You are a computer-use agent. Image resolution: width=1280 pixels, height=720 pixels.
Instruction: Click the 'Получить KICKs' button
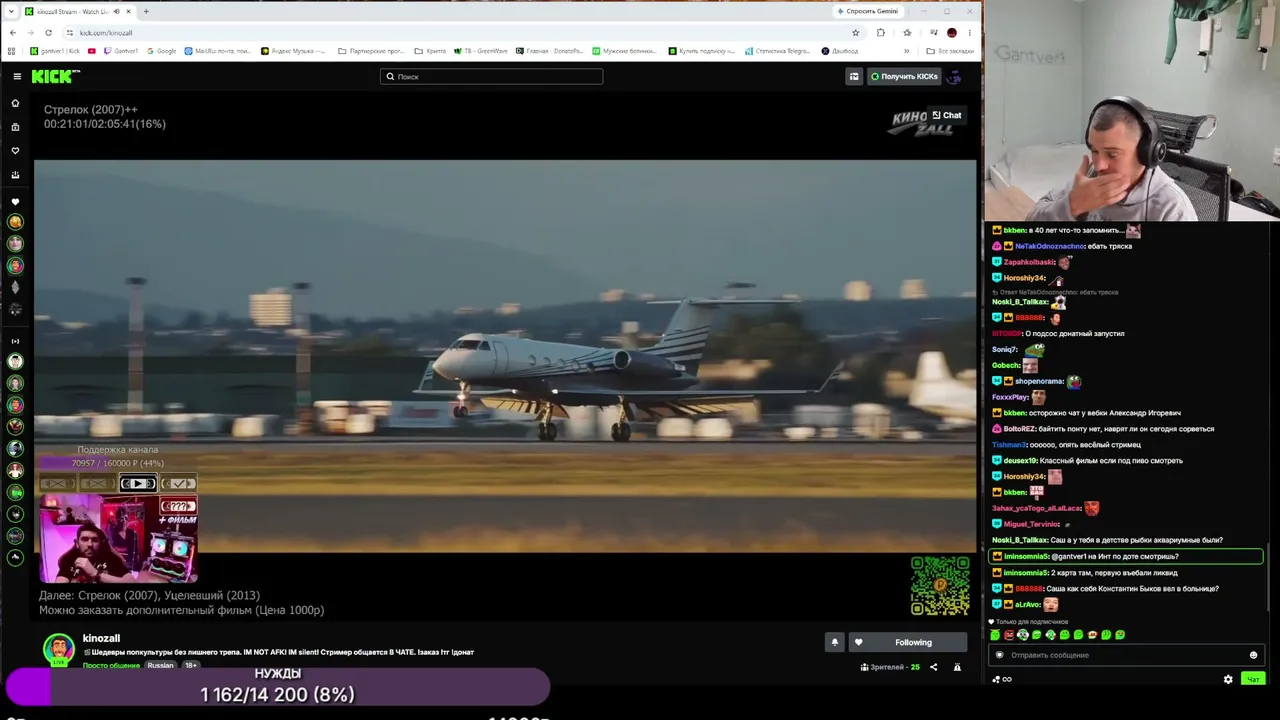click(x=904, y=76)
